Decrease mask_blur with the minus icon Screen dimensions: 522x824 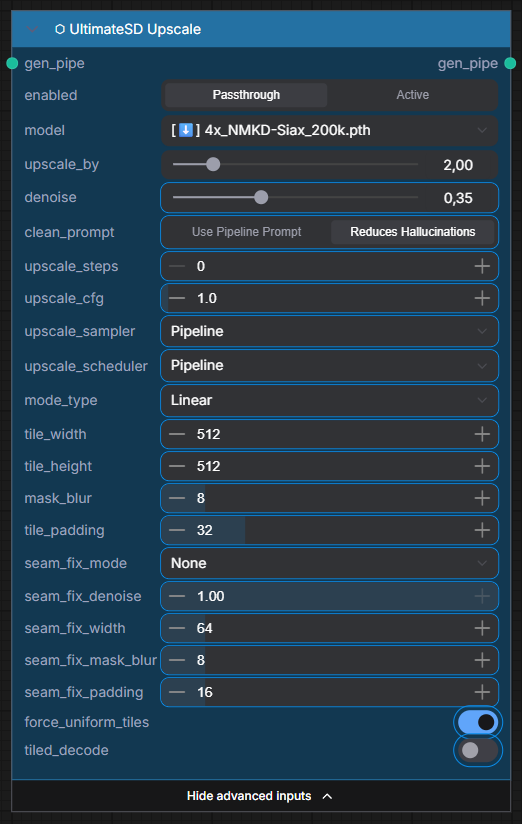coord(177,499)
